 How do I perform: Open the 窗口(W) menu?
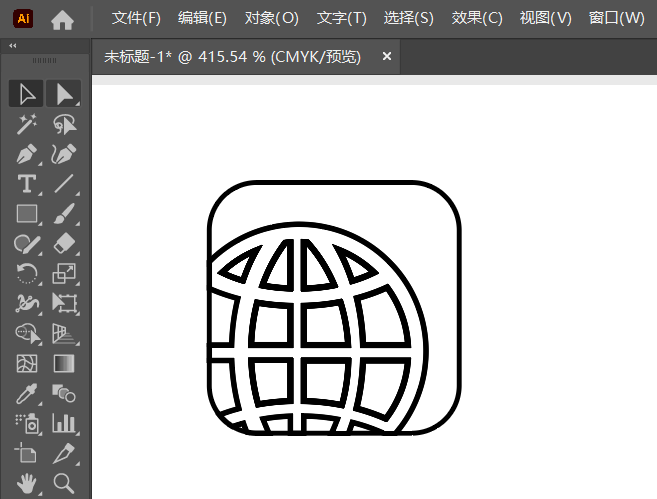(616, 18)
